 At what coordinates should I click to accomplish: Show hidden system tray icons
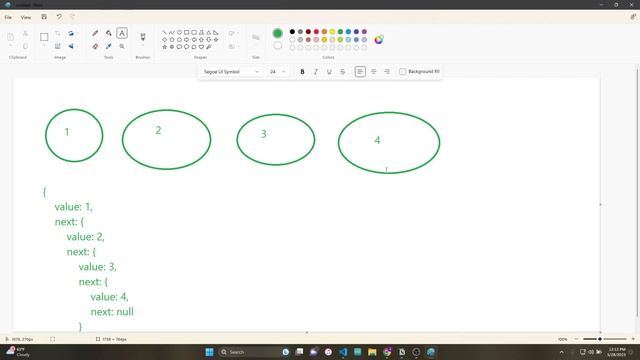pos(562,352)
